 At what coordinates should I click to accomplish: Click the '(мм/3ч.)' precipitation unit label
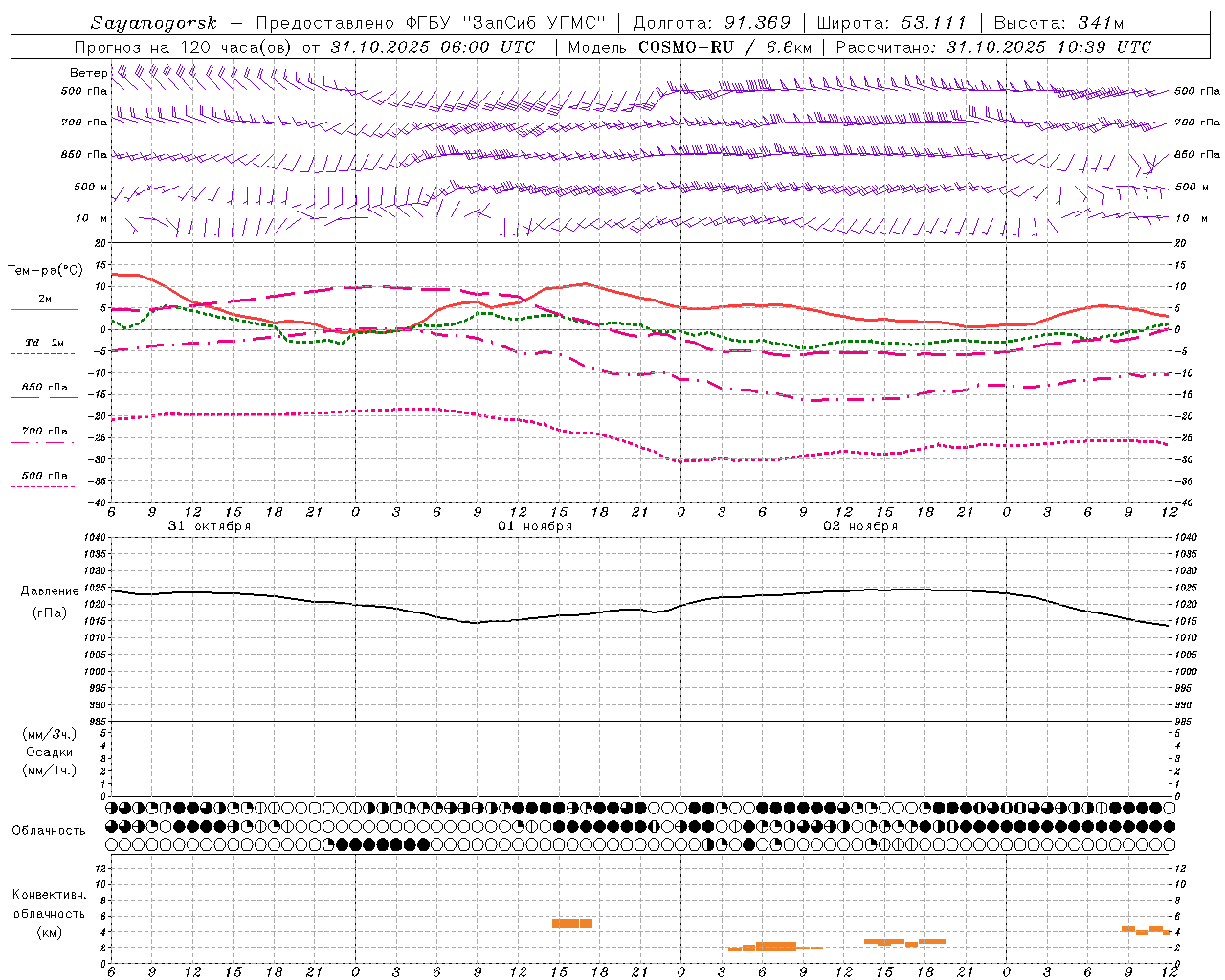pyautogui.click(x=50, y=734)
